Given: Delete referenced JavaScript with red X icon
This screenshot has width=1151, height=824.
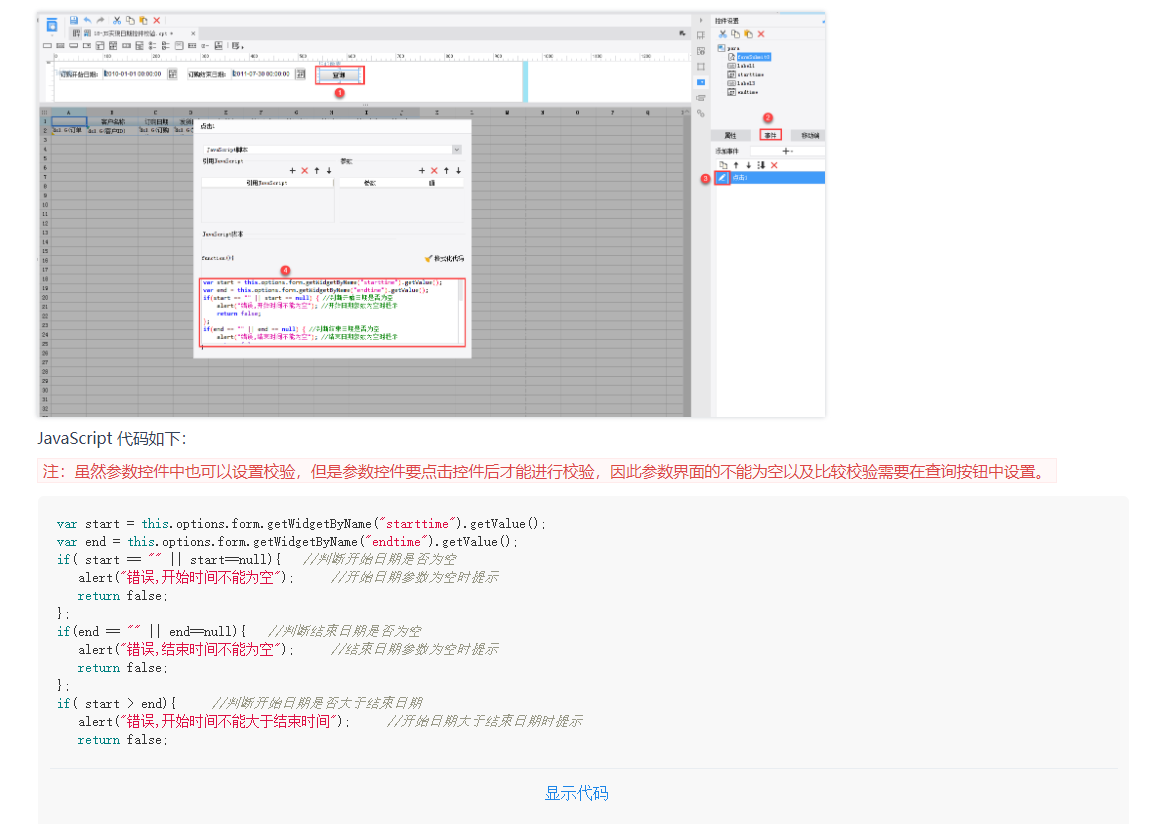Looking at the screenshot, I should 305,170.
